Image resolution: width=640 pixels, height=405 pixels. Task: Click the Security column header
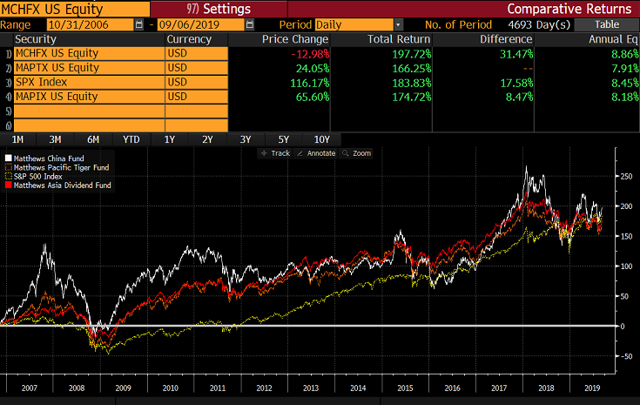click(36, 39)
